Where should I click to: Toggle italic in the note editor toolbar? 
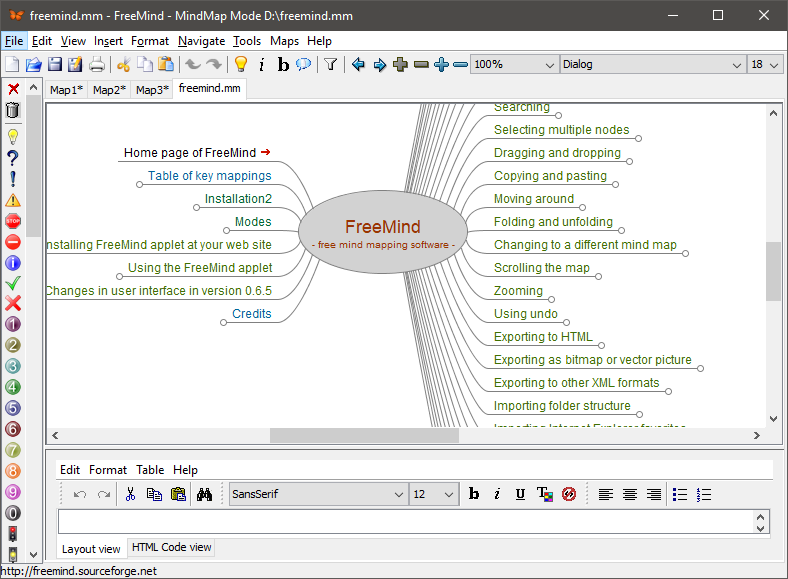coord(497,494)
